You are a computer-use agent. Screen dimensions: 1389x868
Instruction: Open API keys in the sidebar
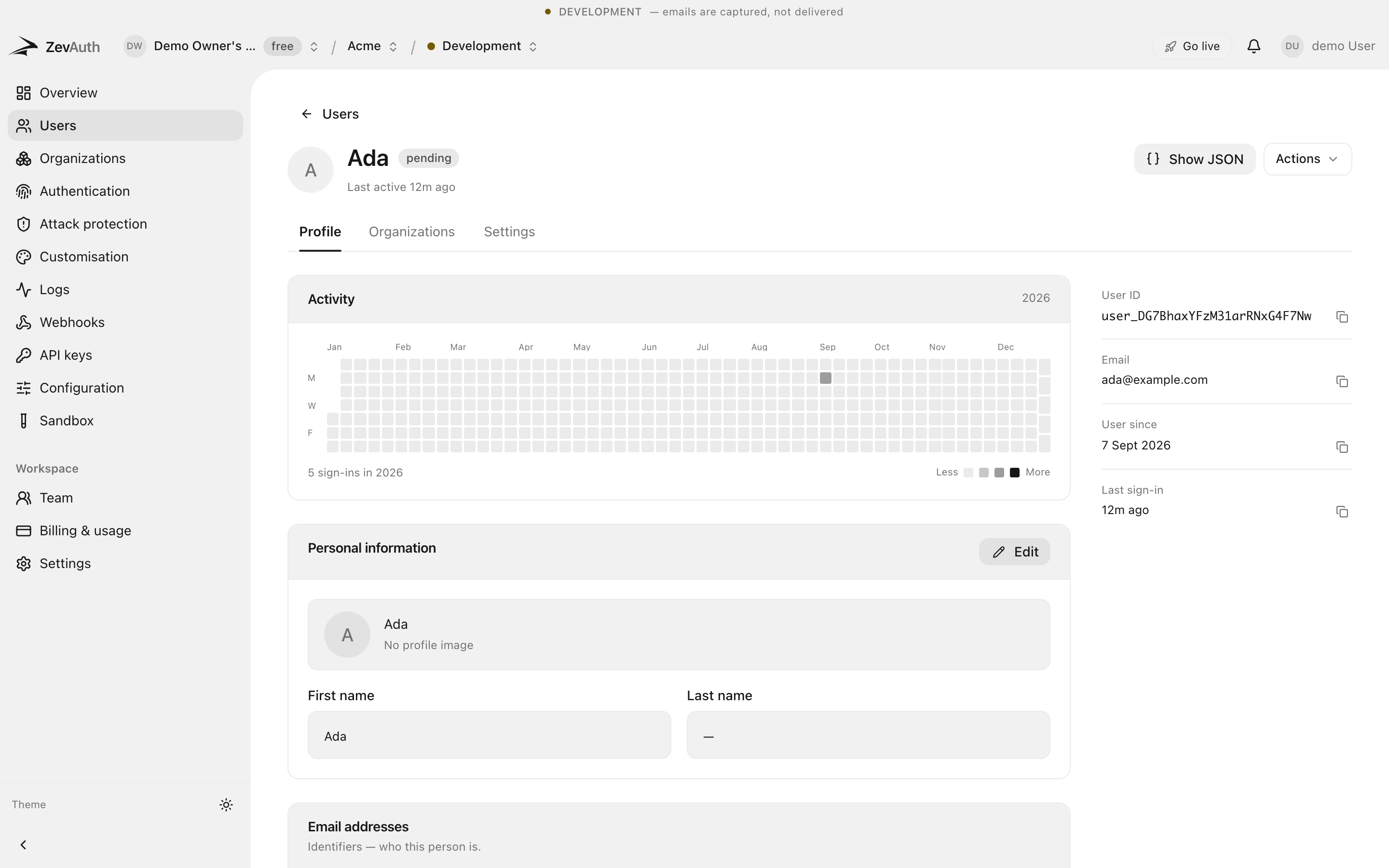(x=125, y=355)
